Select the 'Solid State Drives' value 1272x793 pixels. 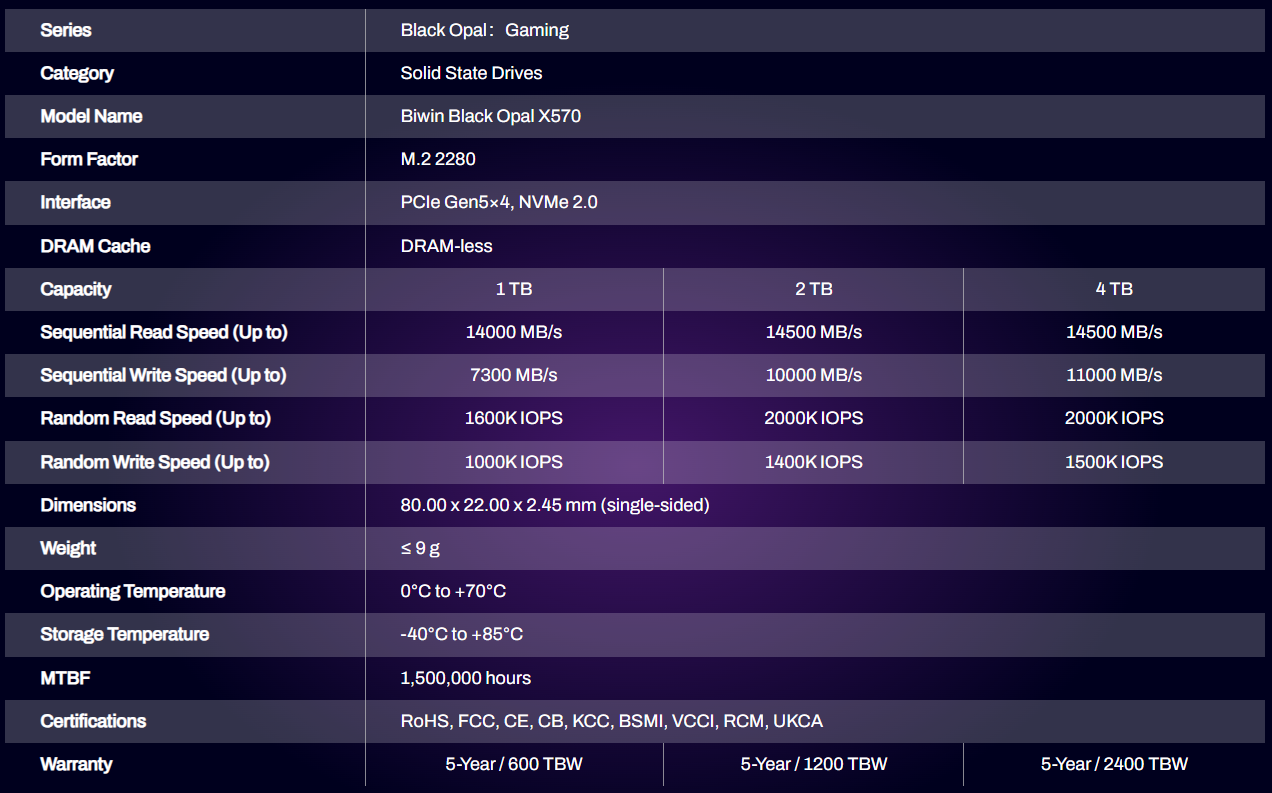(472, 73)
